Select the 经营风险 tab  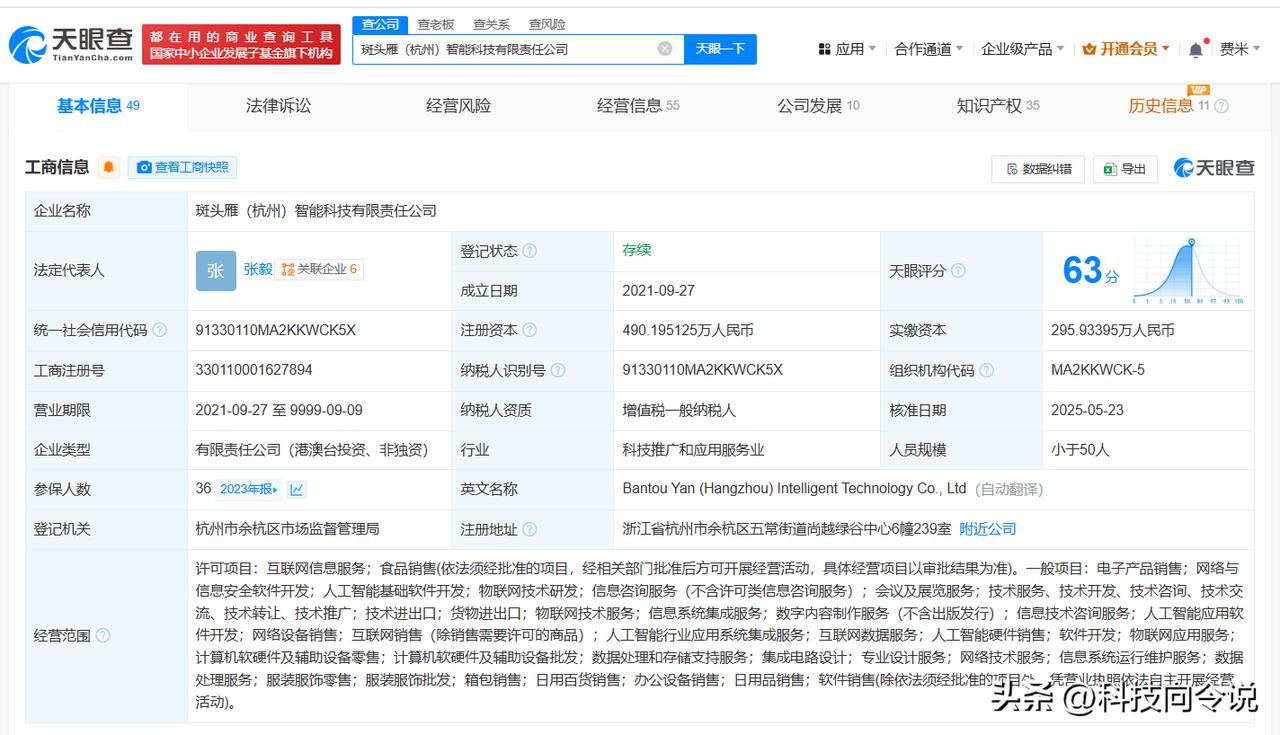tap(458, 106)
